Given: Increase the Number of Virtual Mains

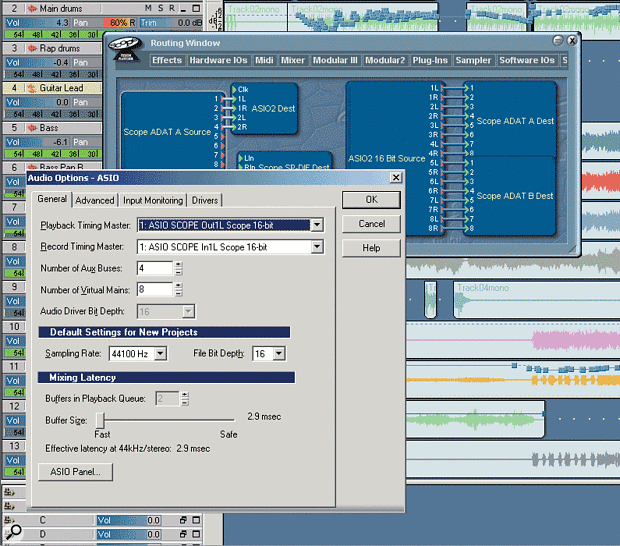Looking at the screenshot, I should click(x=179, y=286).
